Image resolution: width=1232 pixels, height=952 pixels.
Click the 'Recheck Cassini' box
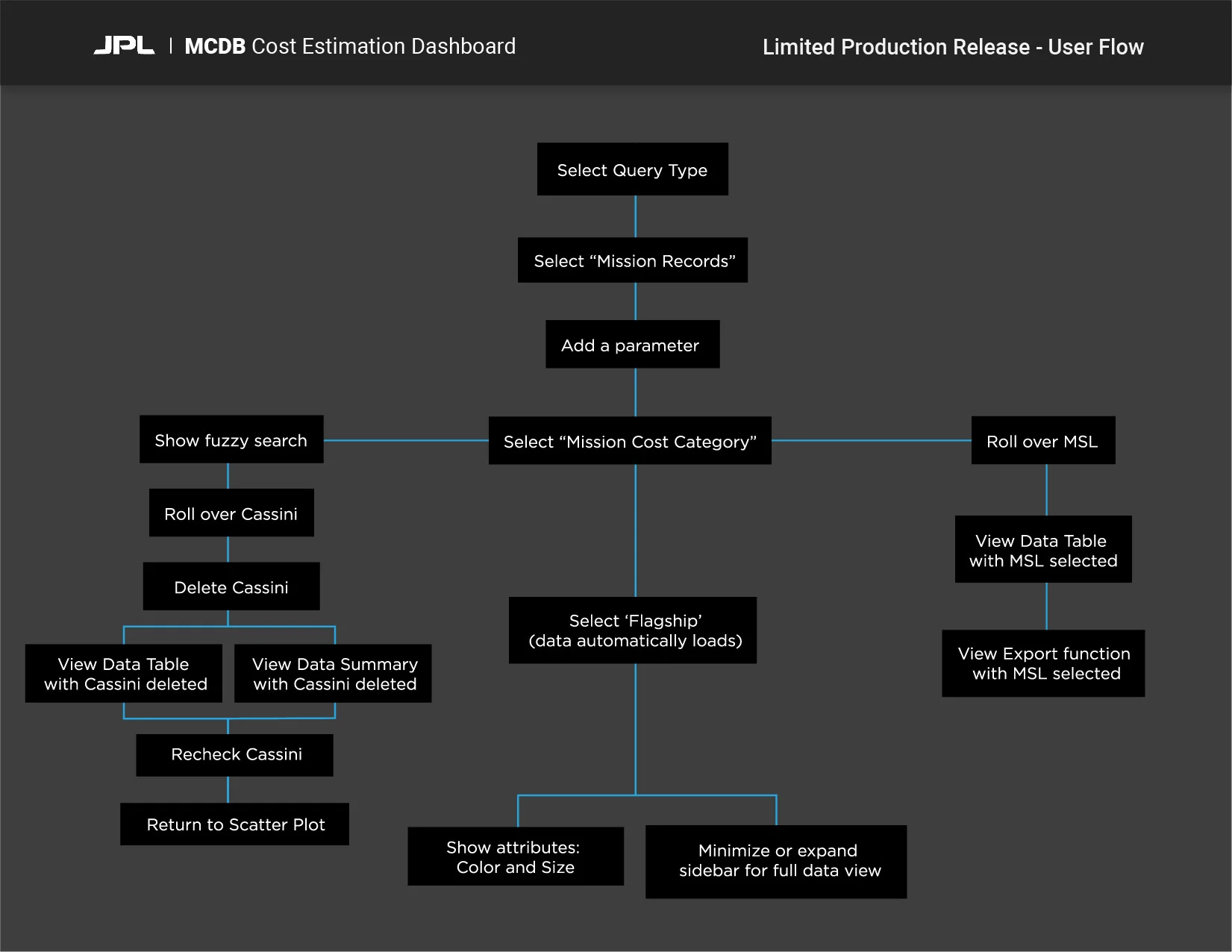point(234,755)
